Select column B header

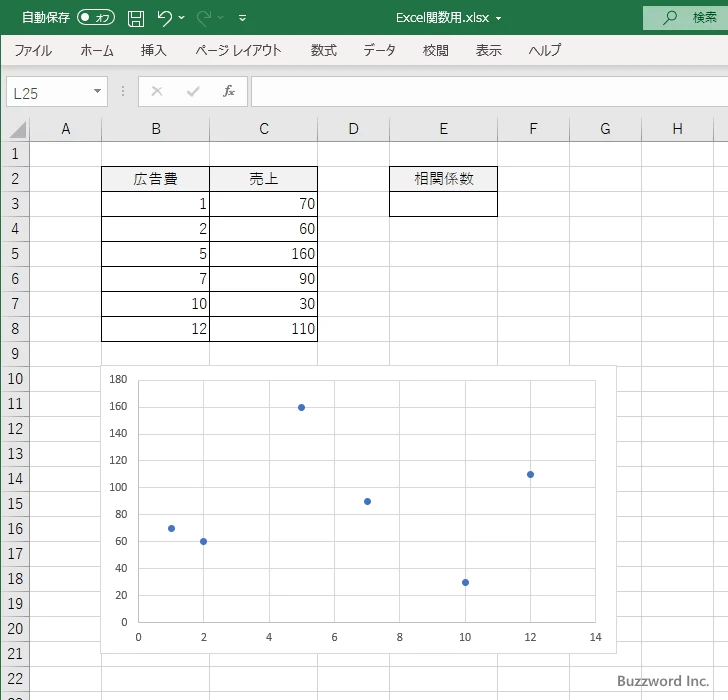156,129
